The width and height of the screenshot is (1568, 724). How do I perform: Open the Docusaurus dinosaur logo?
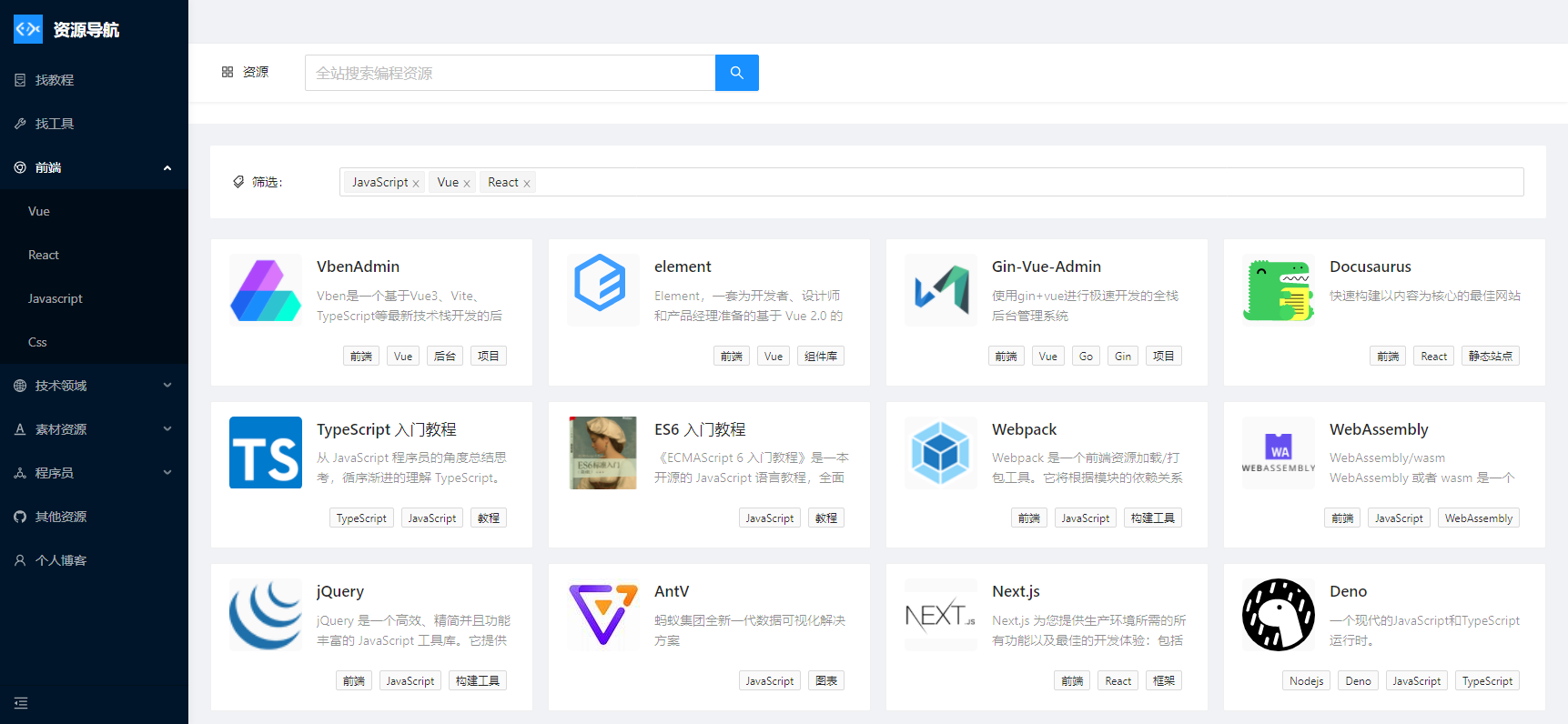click(x=1279, y=290)
